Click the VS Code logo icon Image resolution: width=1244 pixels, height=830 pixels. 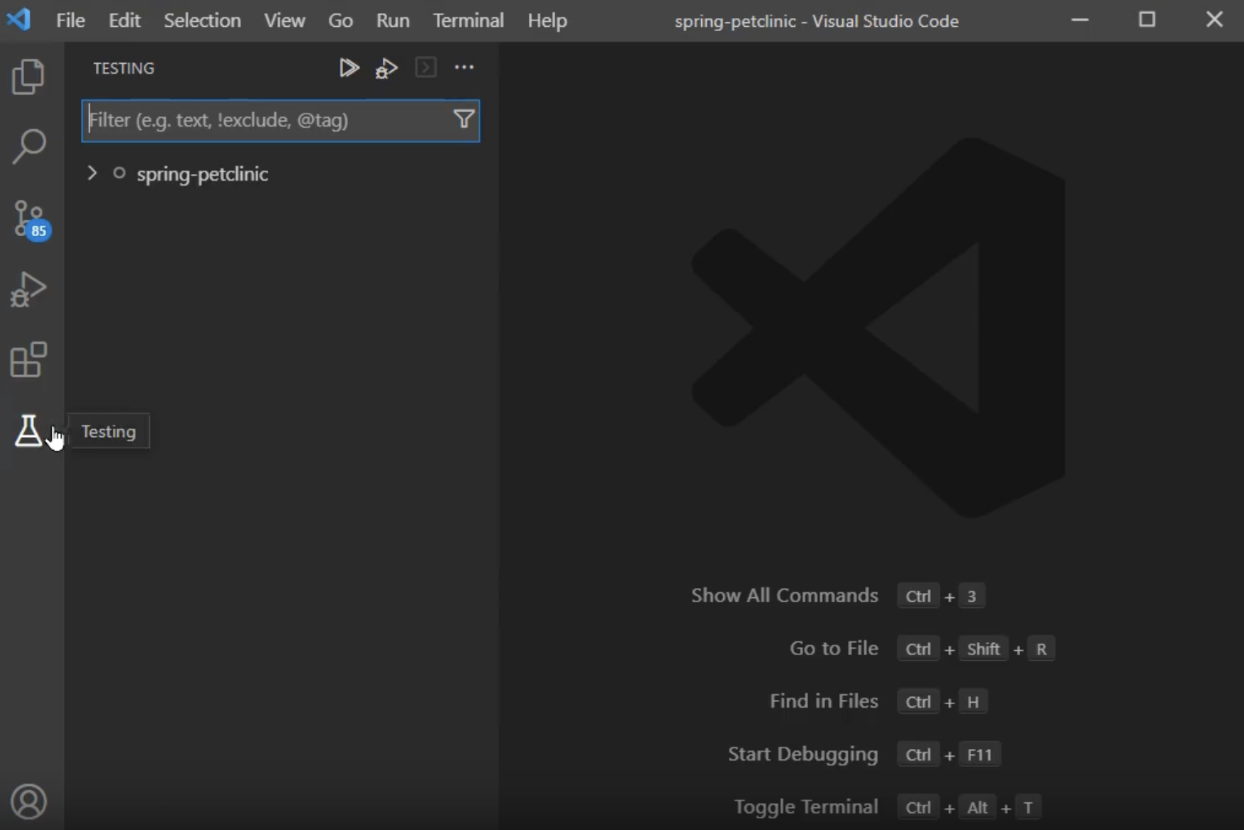[18, 19]
